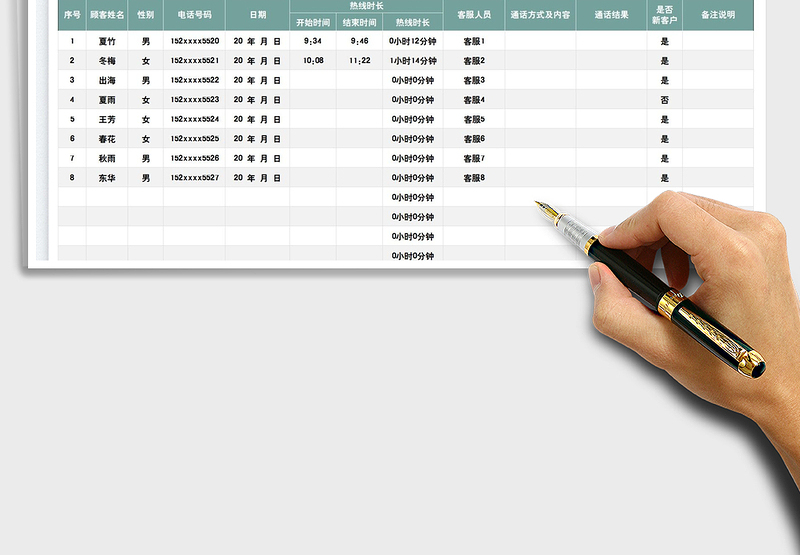Click the 客服4 staff cell
Screen dimensions: 800x555
[473, 99]
